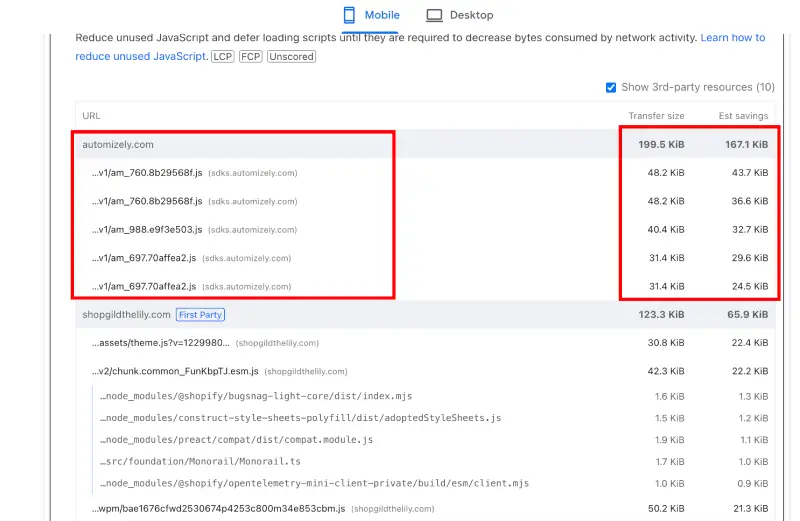Click the Est savings column header
Viewport: 800px width, 521px height.
pos(743,116)
